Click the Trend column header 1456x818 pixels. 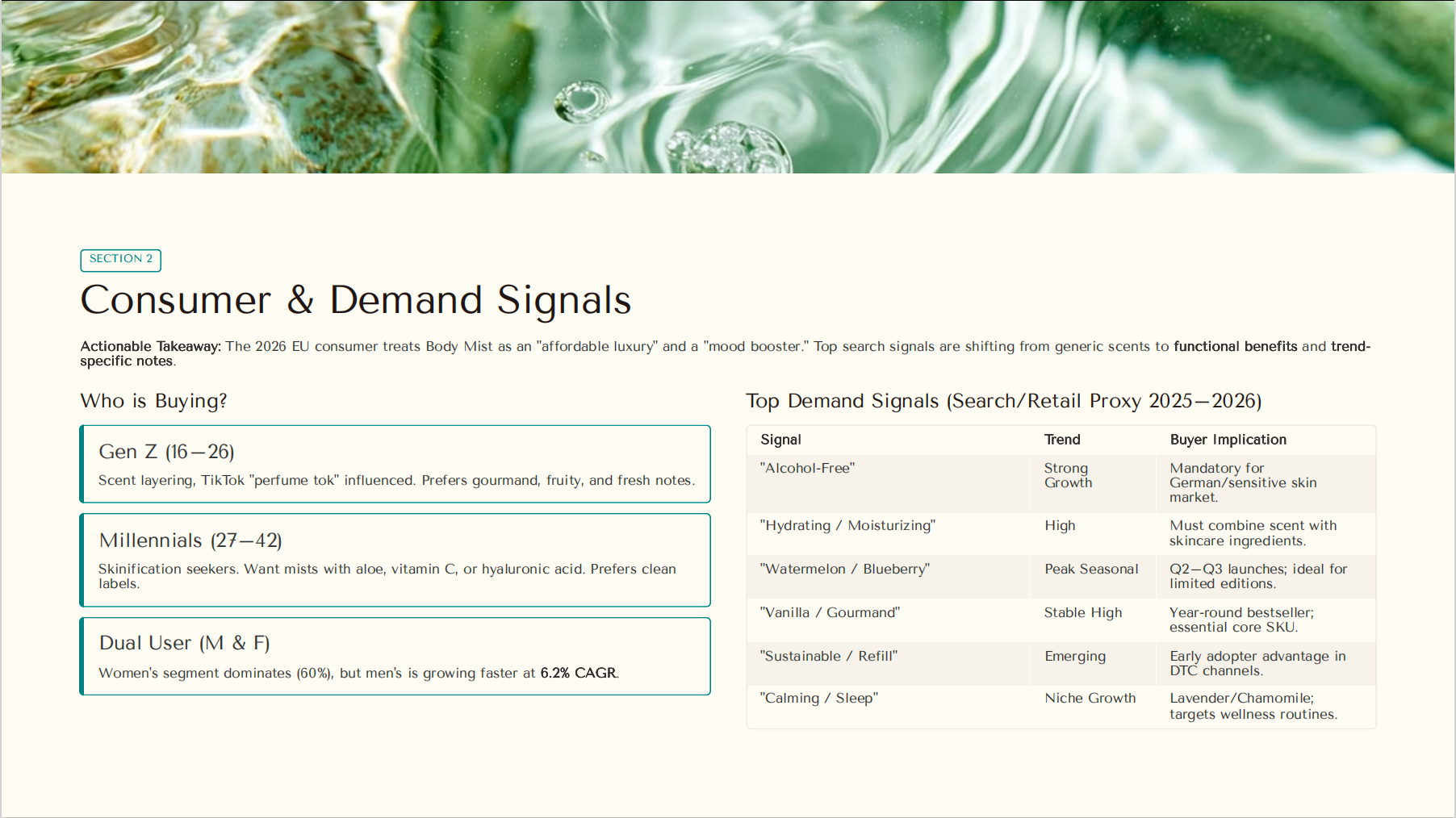tap(1061, 440)
